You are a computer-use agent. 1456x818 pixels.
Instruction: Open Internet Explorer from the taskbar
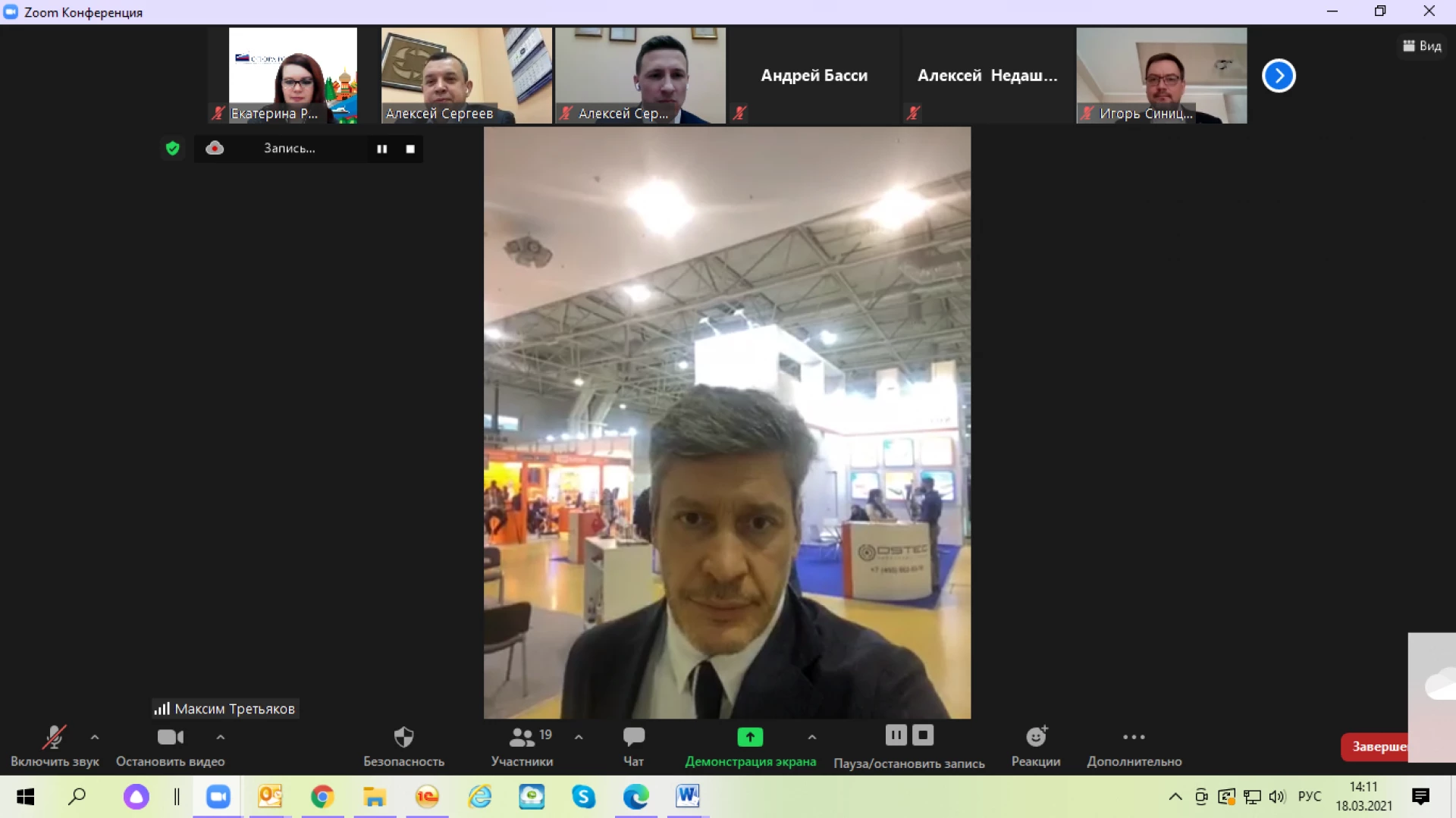(480, 797)
